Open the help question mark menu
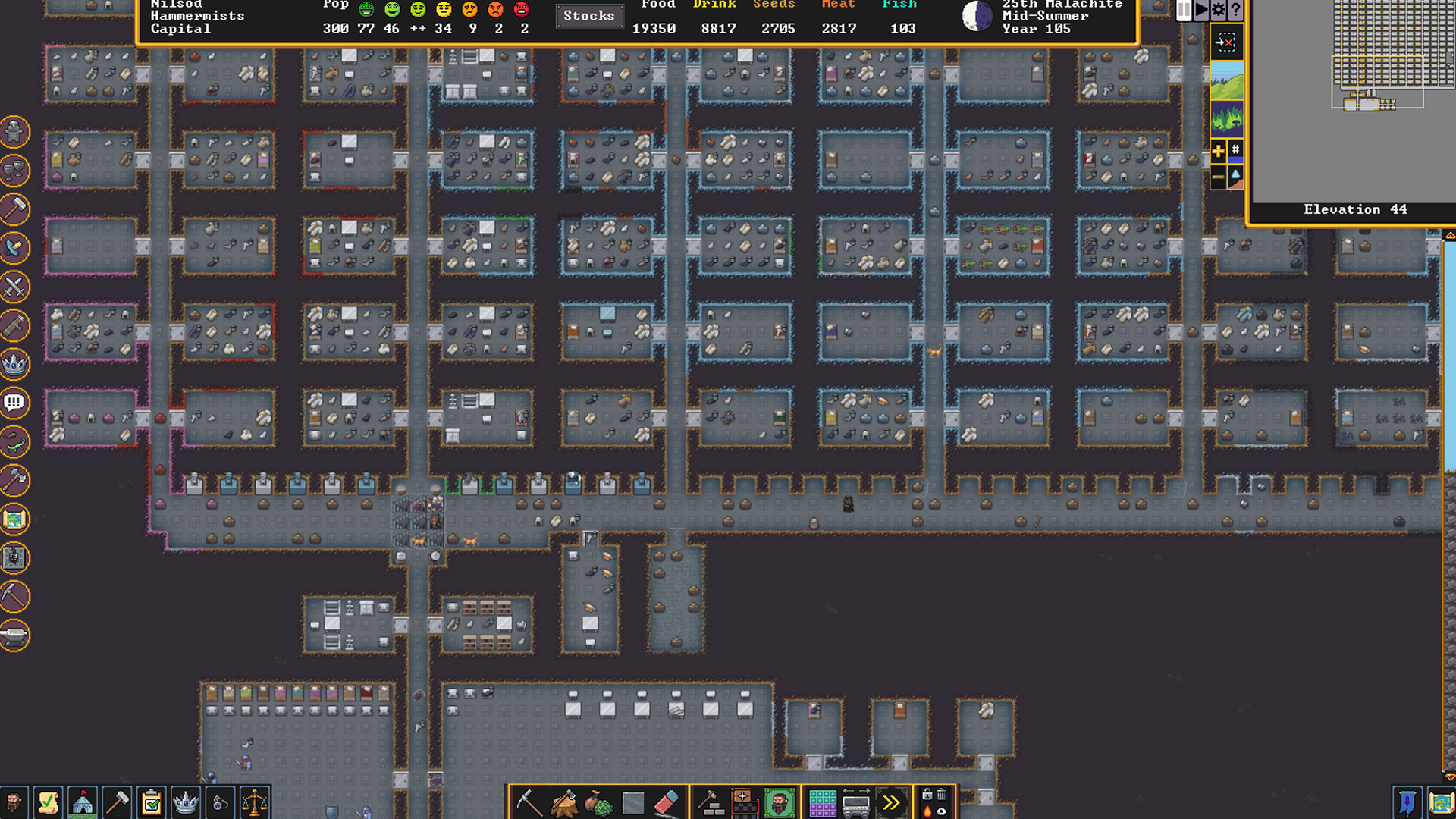 pyautogui.click(x=1235, y=10)
